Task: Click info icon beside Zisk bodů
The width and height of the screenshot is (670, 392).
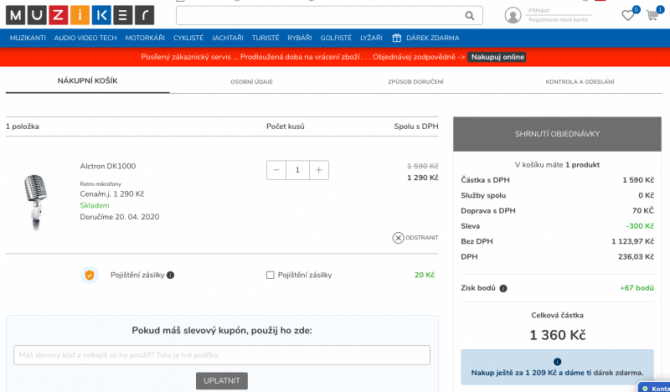Action: pyautogui.click(x=503, y=288)
